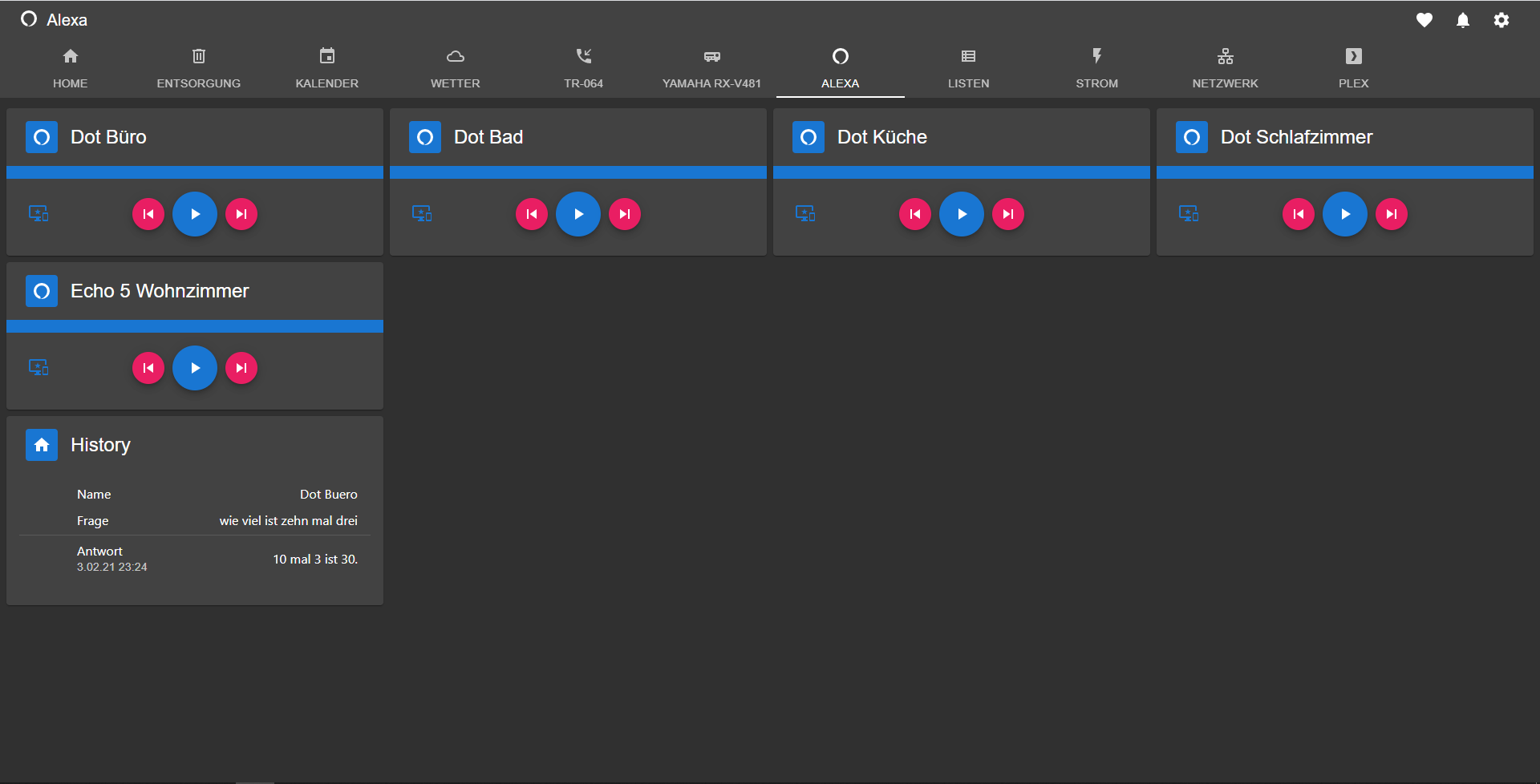Click the Dot Küche card Alexa icon
The image size is (1540, 784).
pos(808,137)
